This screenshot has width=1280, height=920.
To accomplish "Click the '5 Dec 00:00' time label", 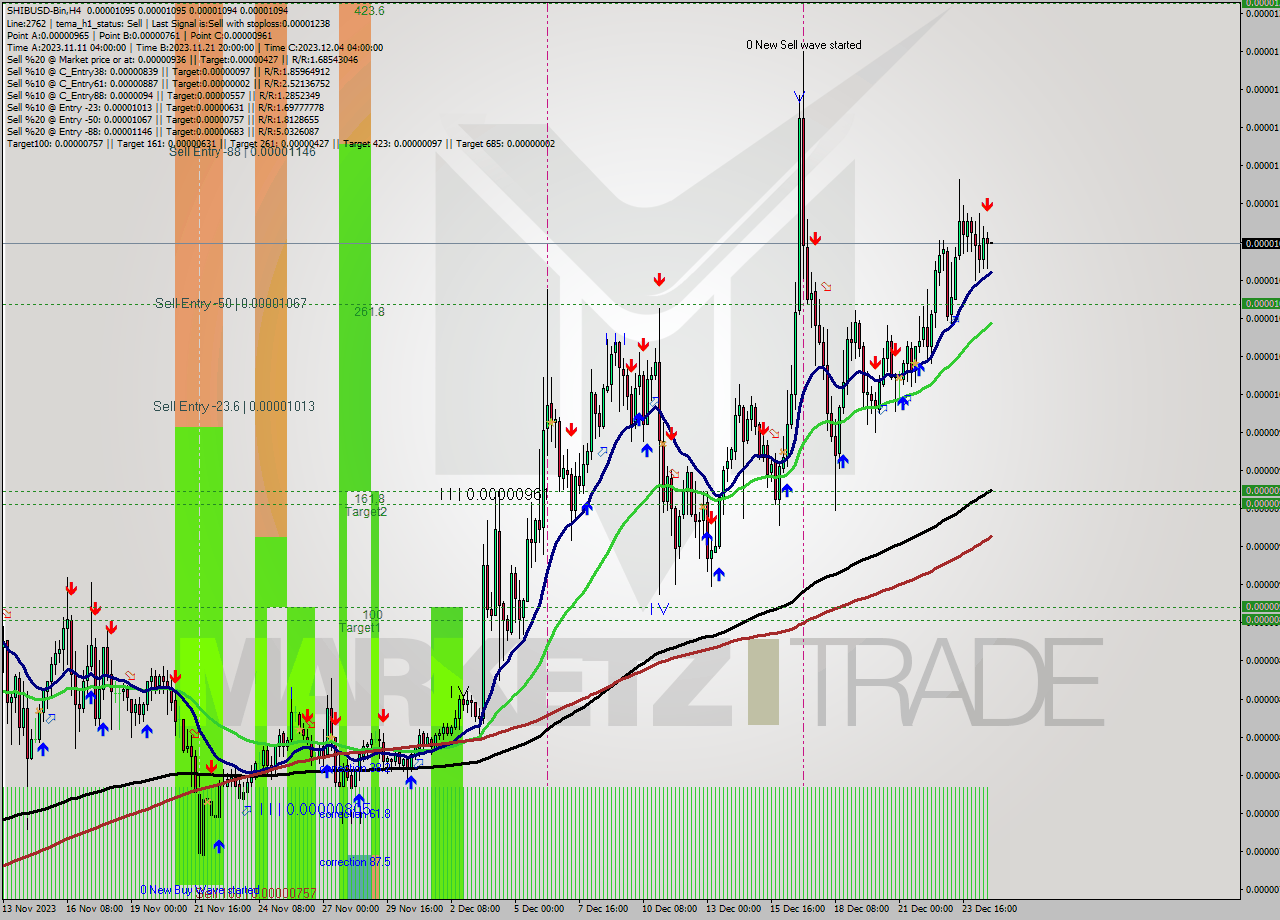I will tap(539, 909).
